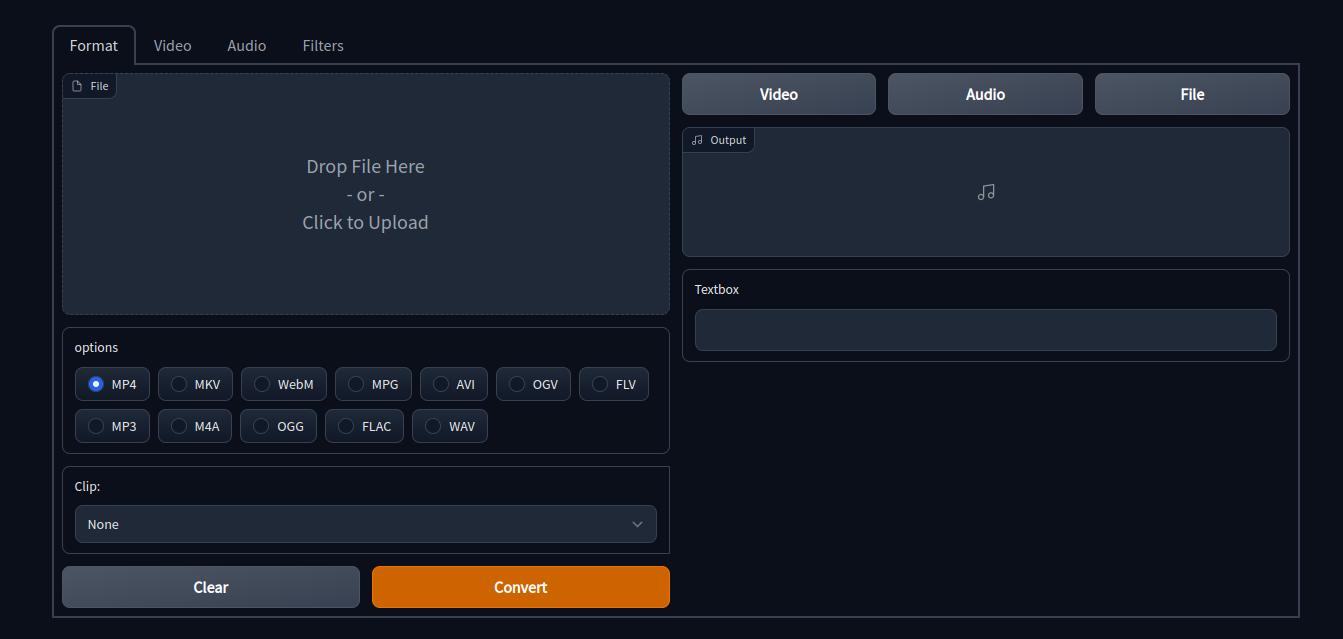Click inside the Textbox input field

point(985,330)
